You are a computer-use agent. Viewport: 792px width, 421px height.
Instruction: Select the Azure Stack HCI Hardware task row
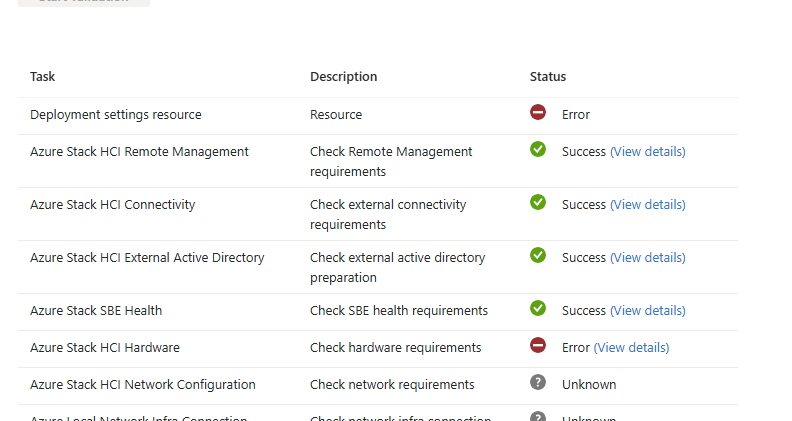[x=378, y=349]
